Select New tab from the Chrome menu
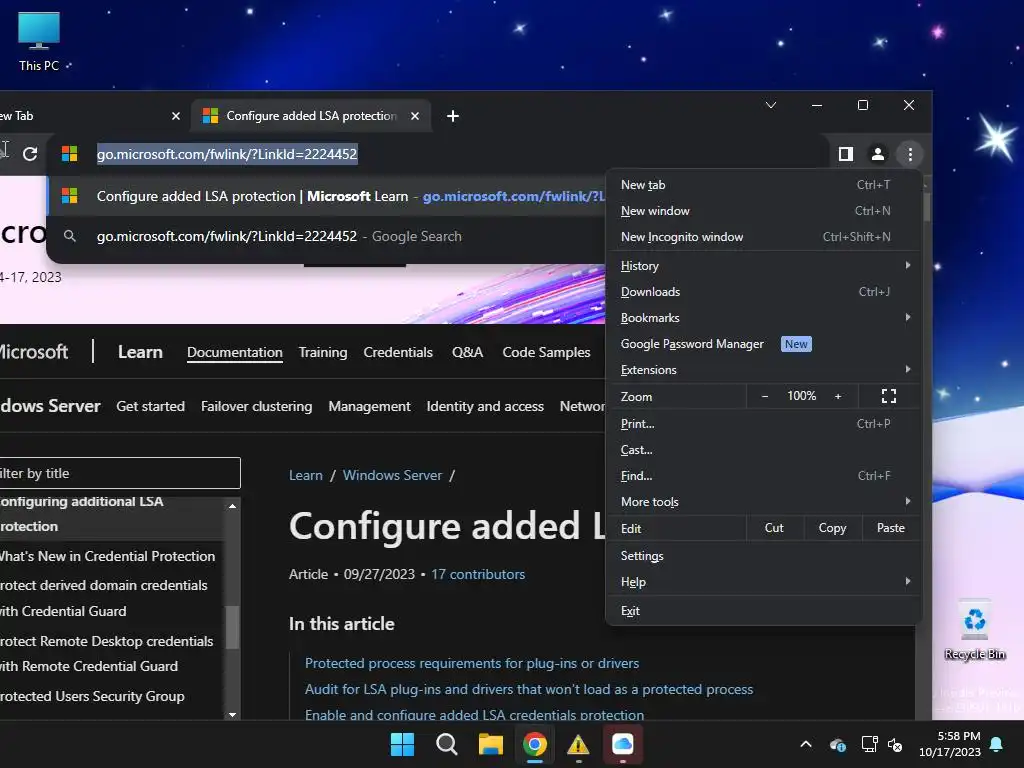 click(763, 185)
